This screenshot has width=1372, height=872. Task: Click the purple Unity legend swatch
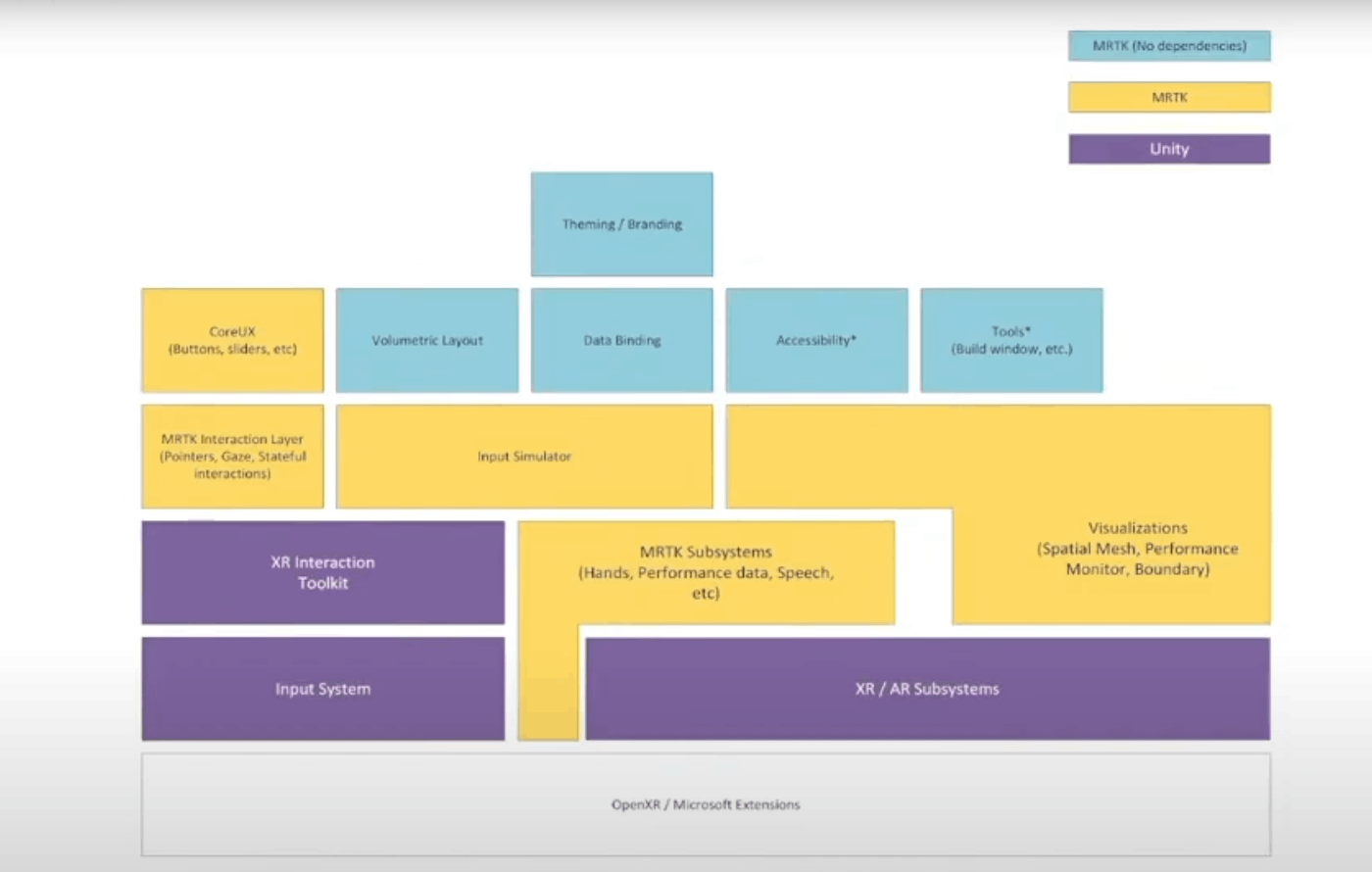[x=1169, y=149]
